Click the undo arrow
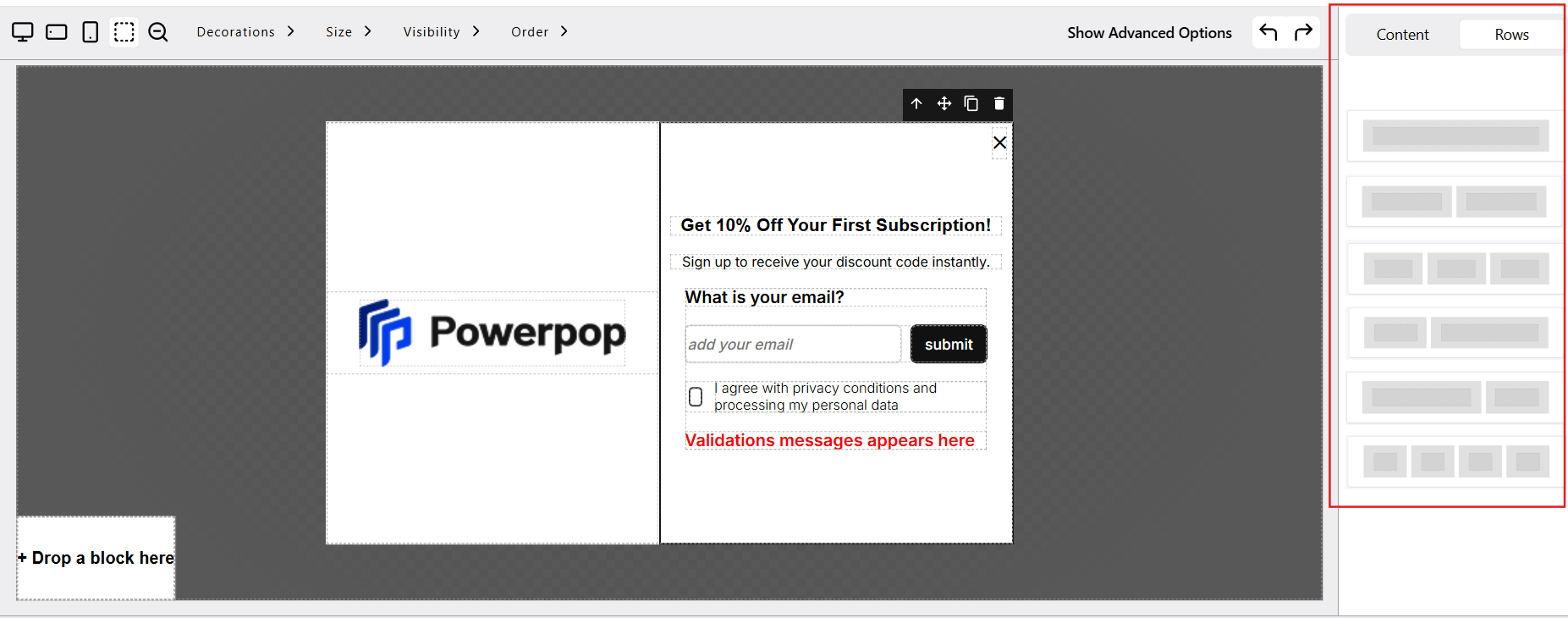Viewport: 1568px width, 618px height. pyautogui.click(x=1268, y=32)
